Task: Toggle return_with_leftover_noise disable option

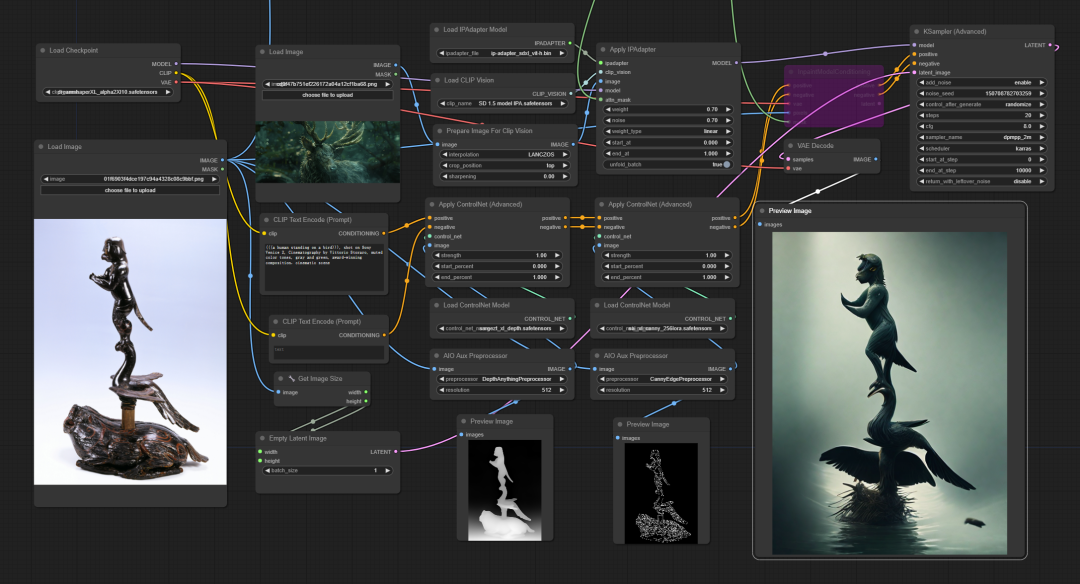Action: tap(982, 182)
